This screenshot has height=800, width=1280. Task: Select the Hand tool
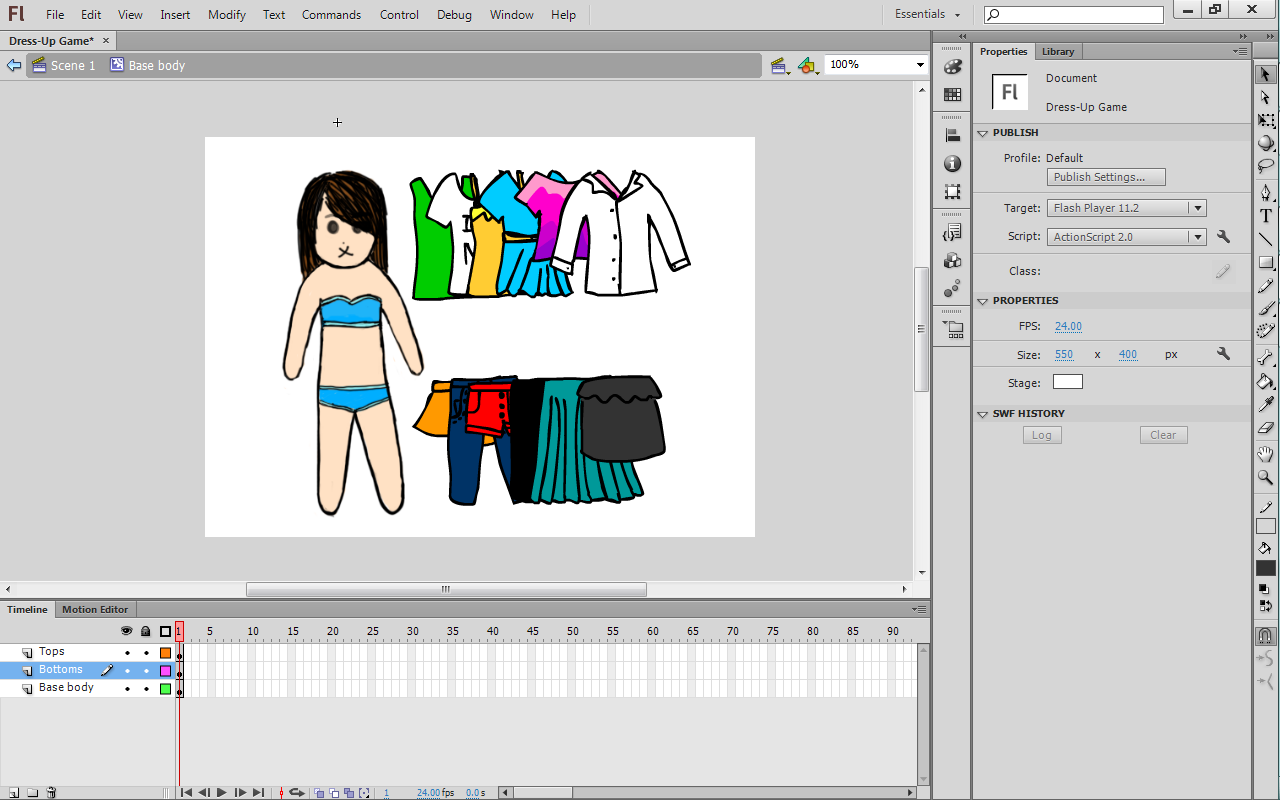(x=1266, y=455)
